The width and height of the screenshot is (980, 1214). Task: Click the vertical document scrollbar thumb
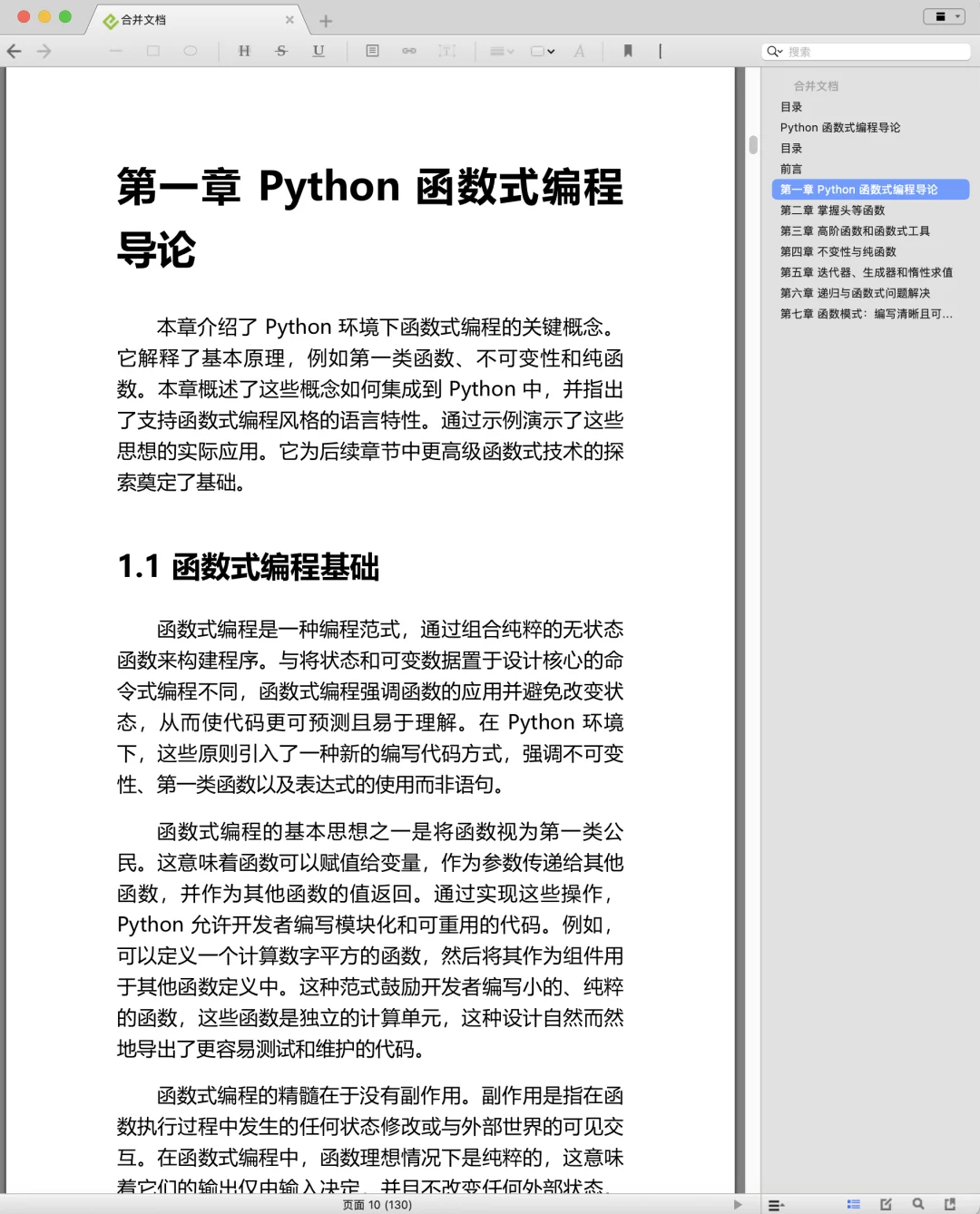pyautogui.click(x=753, y=145)
